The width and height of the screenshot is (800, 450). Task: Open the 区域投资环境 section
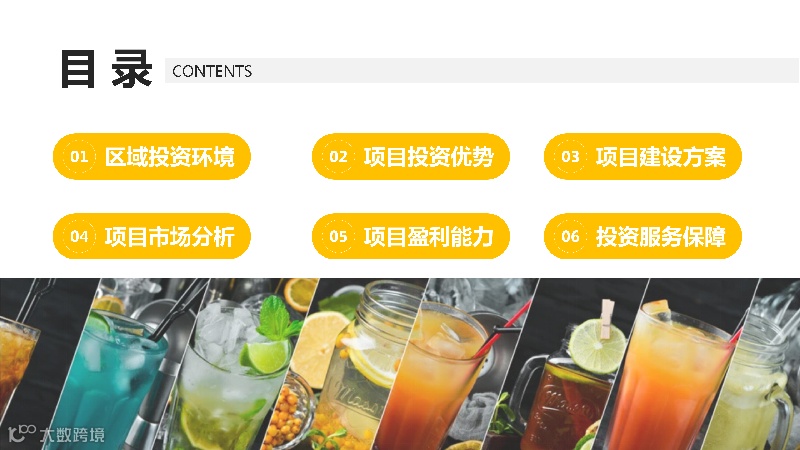click(152, 156)
